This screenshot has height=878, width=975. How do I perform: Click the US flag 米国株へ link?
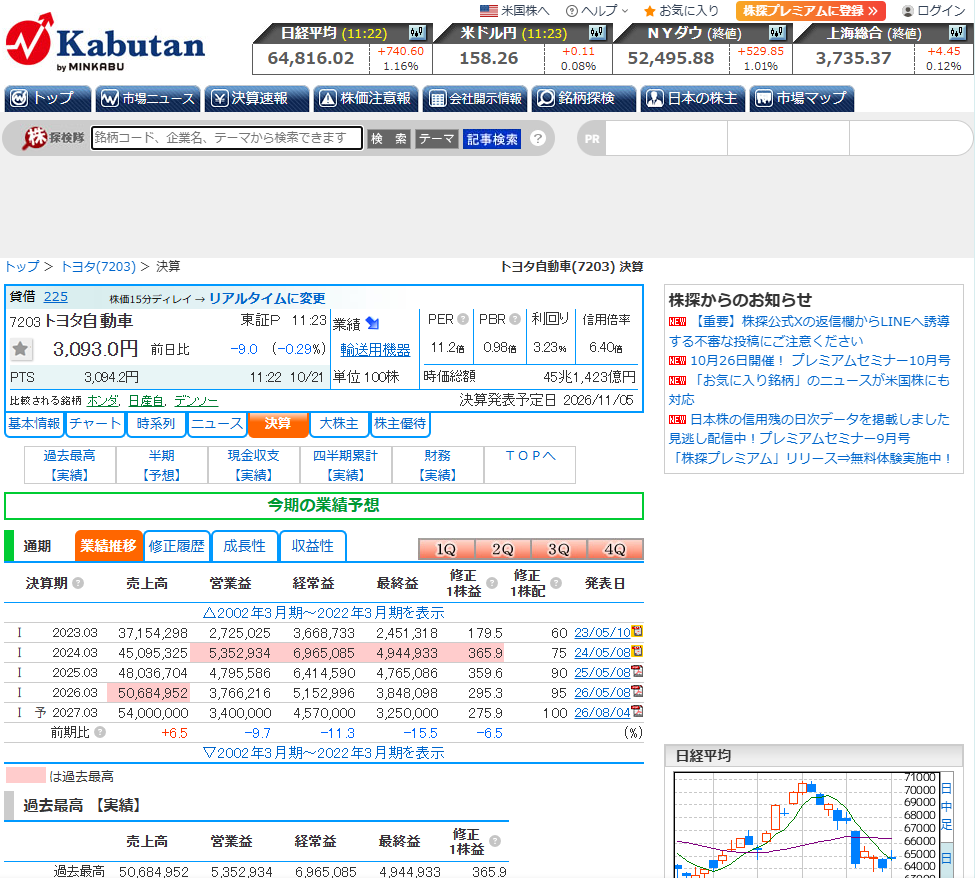[x=515, y=11]
